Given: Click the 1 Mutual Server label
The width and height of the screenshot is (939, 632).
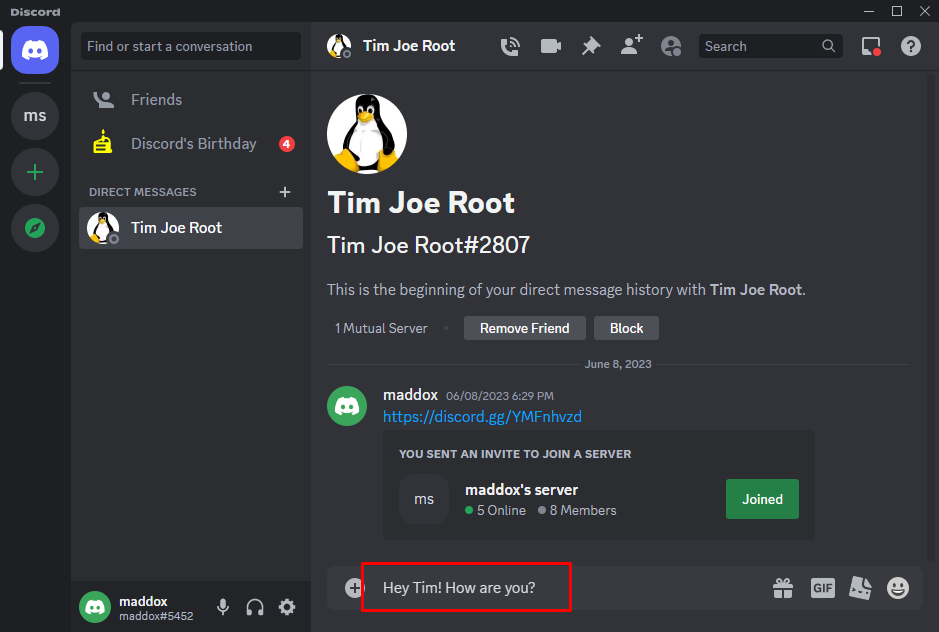Looking at the screenshot, I should [381, 328].
